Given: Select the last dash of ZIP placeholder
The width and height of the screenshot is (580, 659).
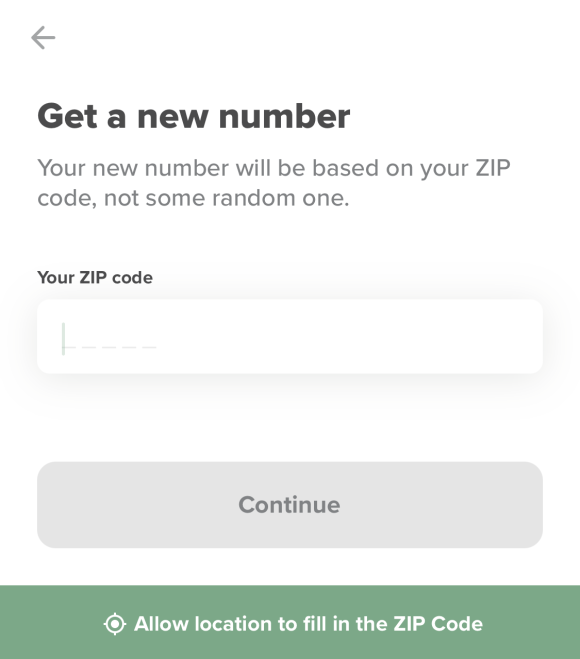Looking at the screenshot, I should tap(149, 347).
